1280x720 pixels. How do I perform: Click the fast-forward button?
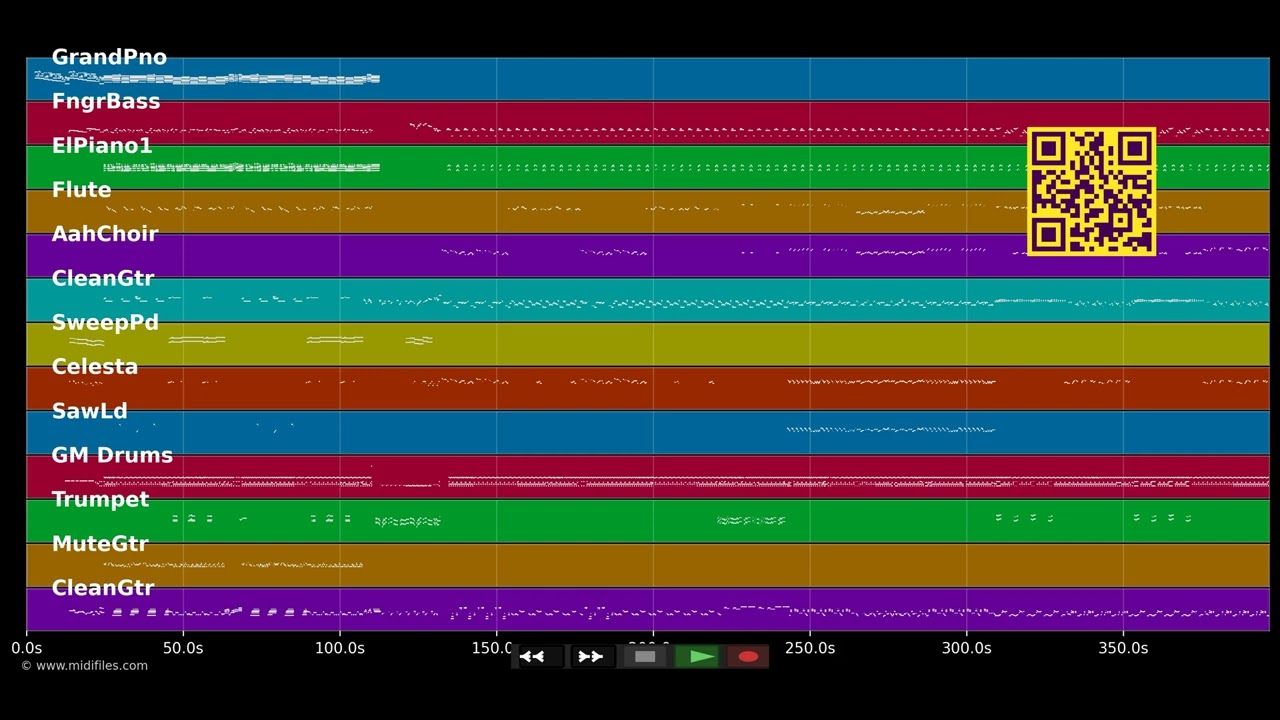click(592, 657)
